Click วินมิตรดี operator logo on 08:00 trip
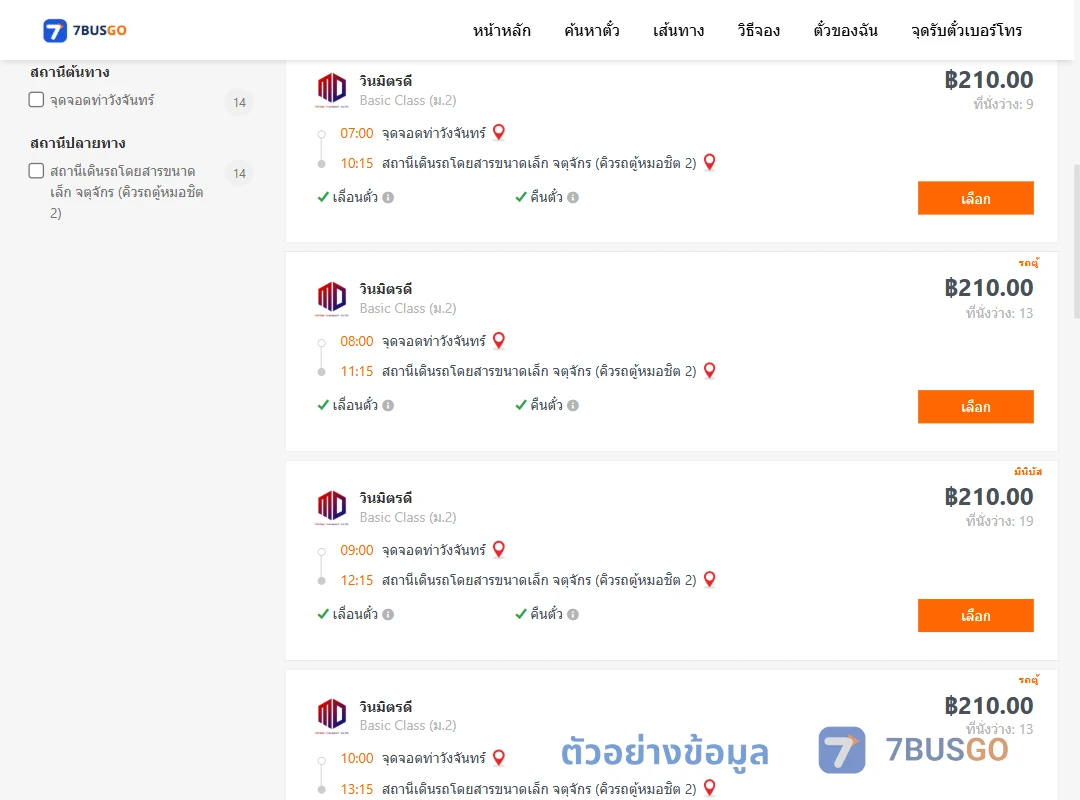 (x=331, y=298)
